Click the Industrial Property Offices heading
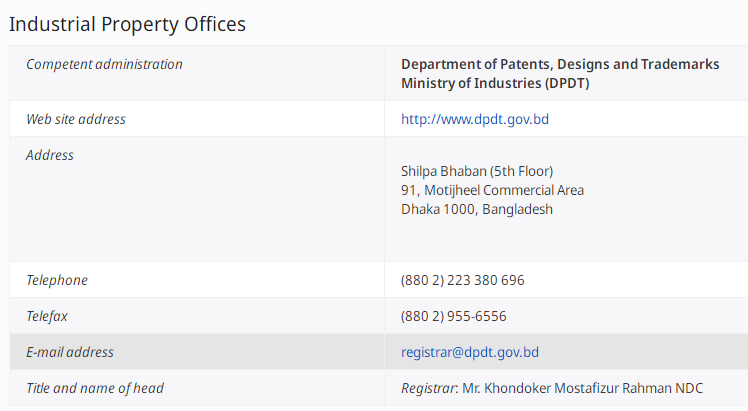Viewport: 748px width, 411px height. [x=127, y=24]
